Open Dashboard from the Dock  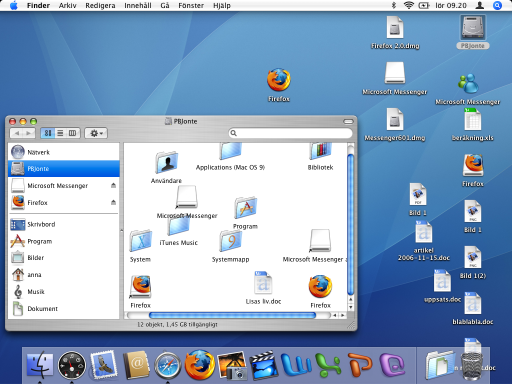click(72, 365)
